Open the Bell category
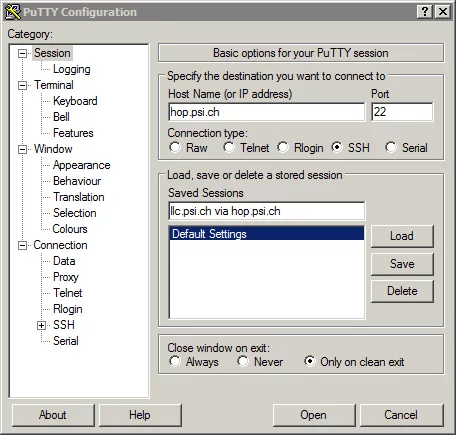 point(61,117)
